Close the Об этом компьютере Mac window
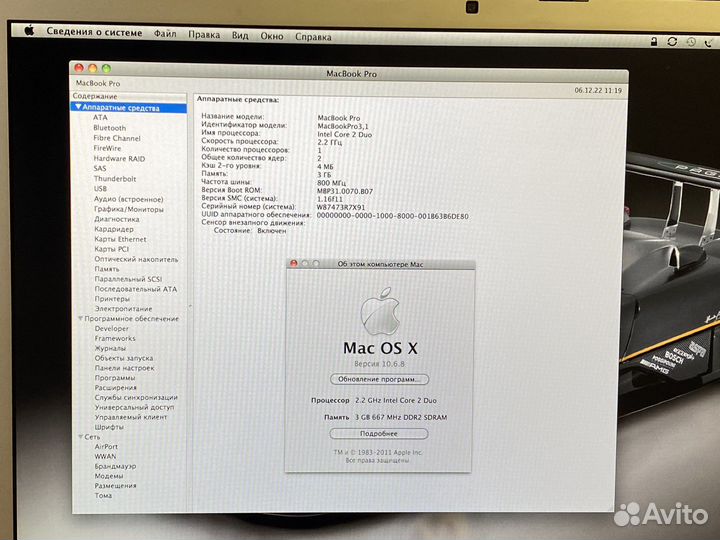 293,263
